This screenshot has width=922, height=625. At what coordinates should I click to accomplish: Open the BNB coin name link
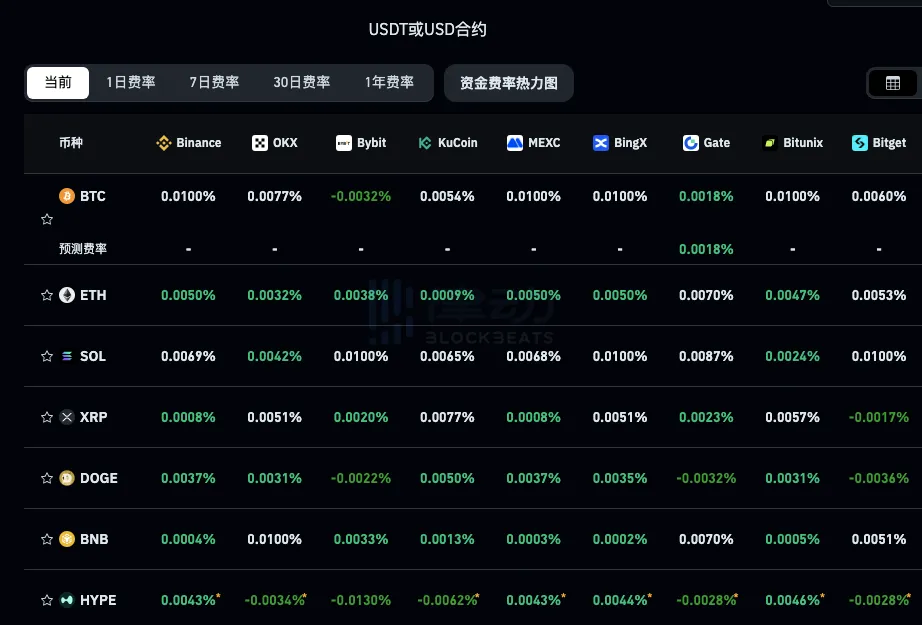(x=94, y=539)
